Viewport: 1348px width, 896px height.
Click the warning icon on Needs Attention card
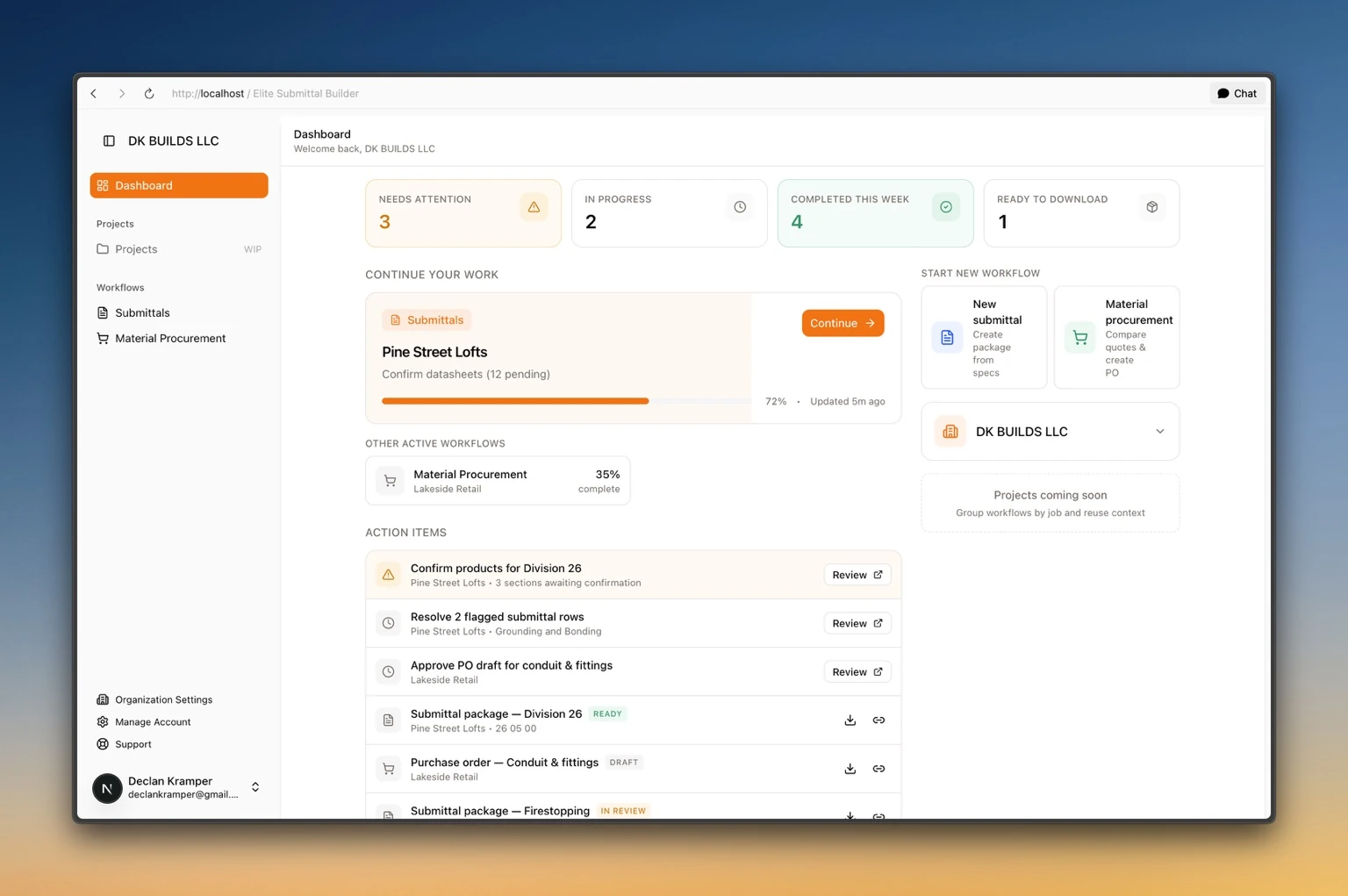click(x=534, y=207)
